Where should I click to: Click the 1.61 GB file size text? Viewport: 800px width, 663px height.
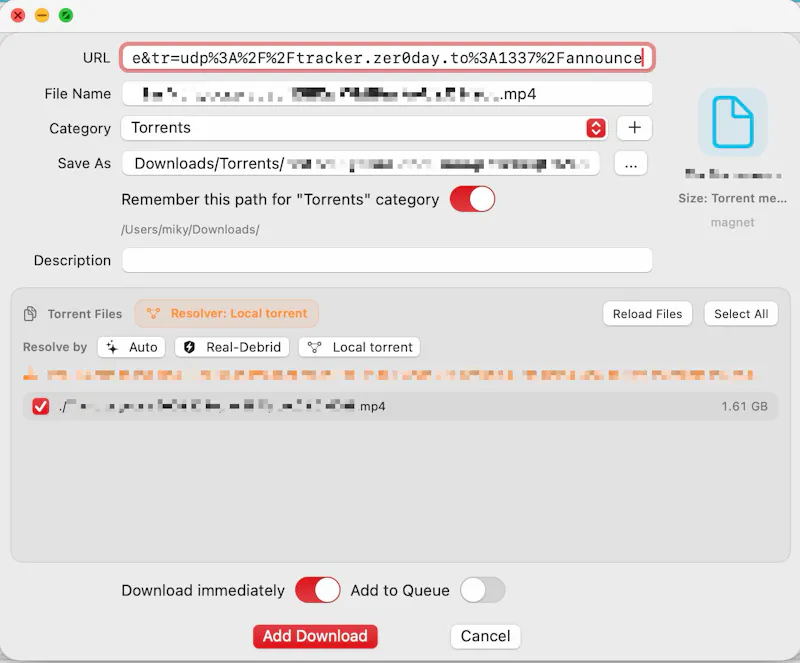pyautogui.click(x=744, y=406)
